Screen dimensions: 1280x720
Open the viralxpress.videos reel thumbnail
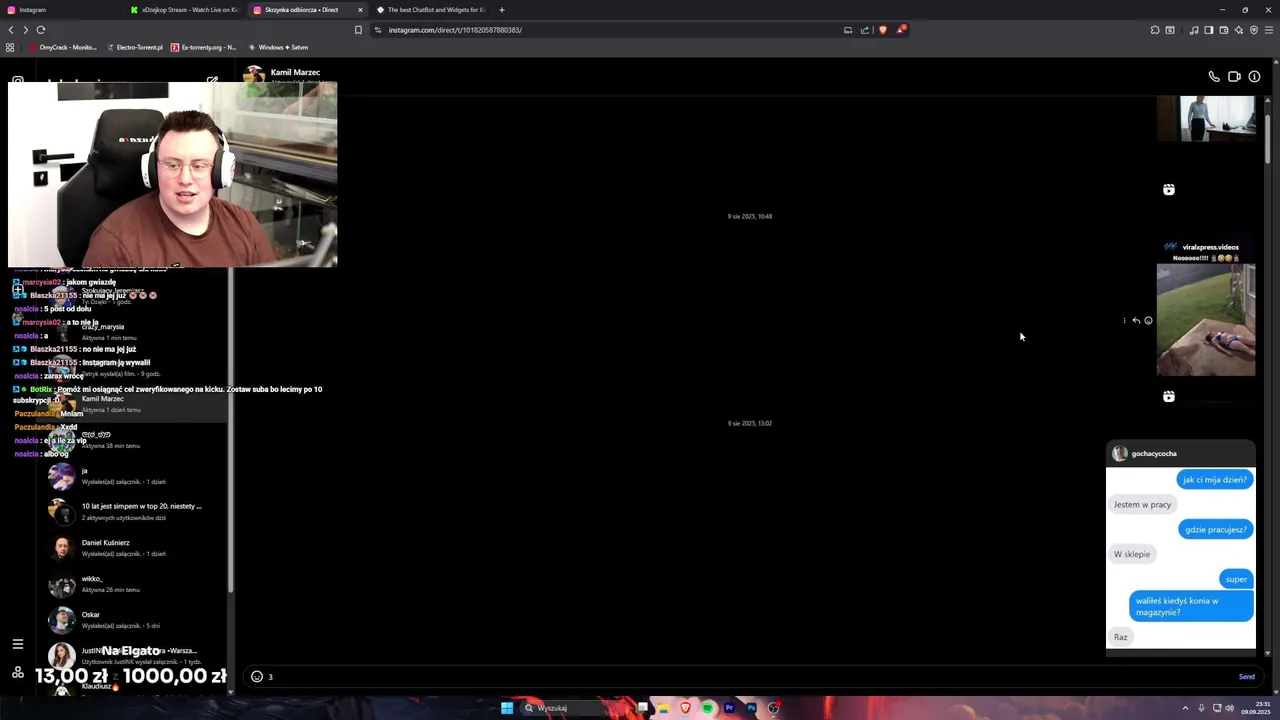point(1206,320)
